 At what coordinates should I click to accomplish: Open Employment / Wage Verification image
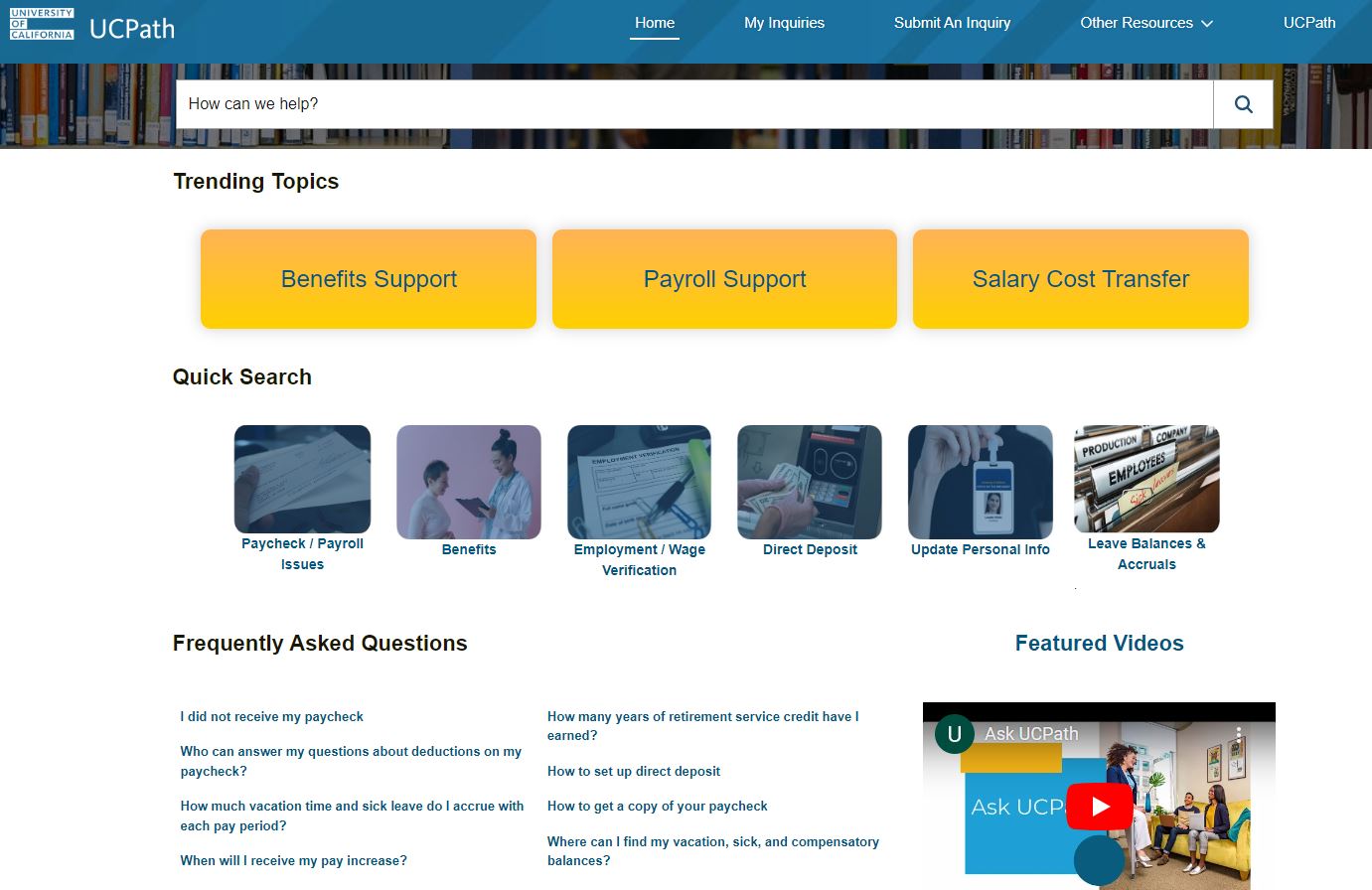pos(639,482)
